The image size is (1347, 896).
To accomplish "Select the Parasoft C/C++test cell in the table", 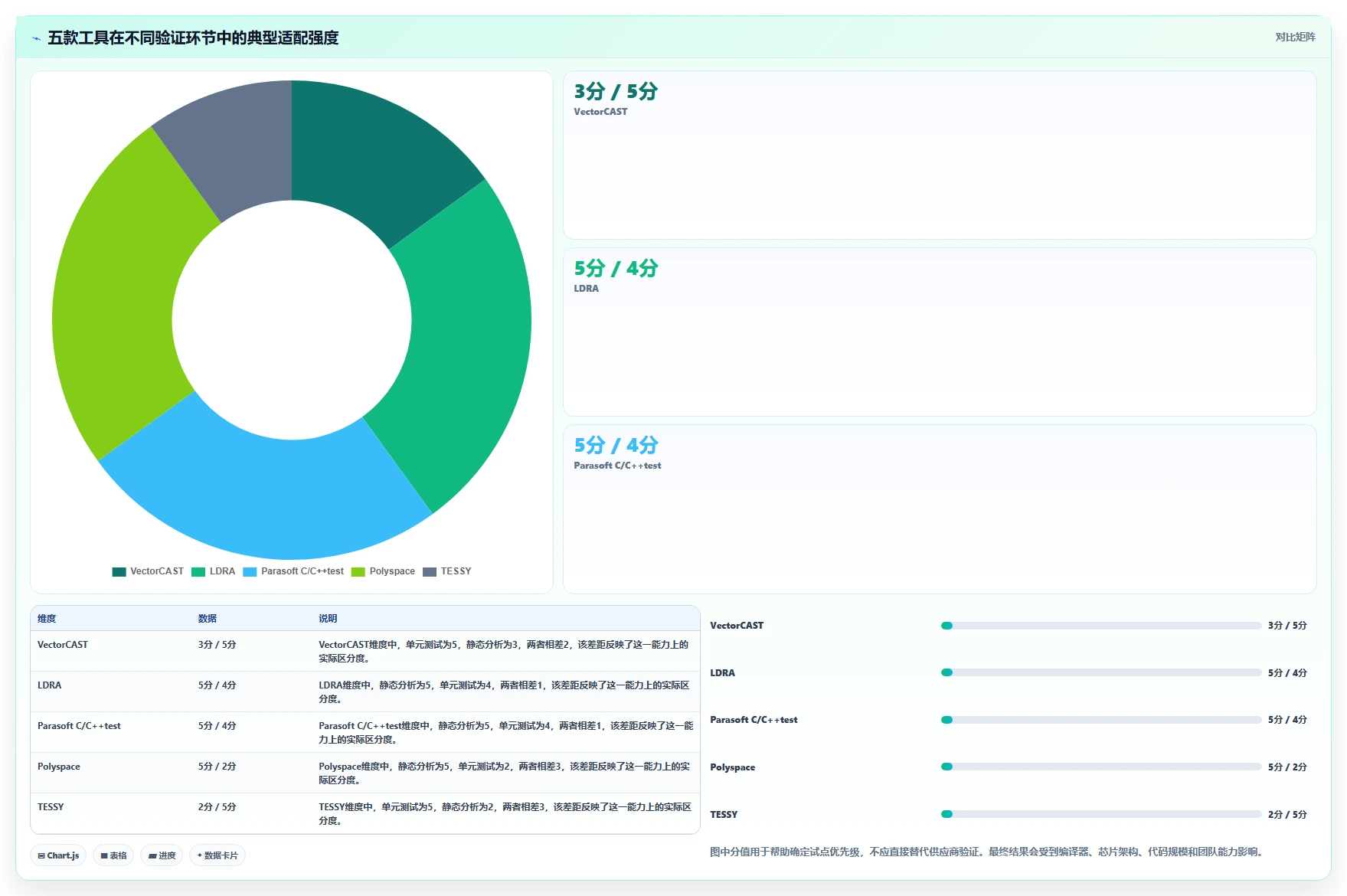I will (79, 726).
